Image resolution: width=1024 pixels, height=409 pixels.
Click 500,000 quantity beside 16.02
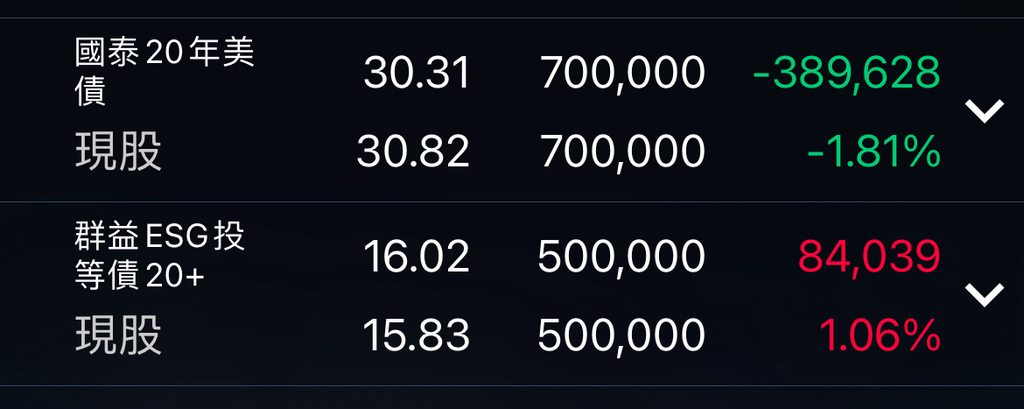(621, 257)
